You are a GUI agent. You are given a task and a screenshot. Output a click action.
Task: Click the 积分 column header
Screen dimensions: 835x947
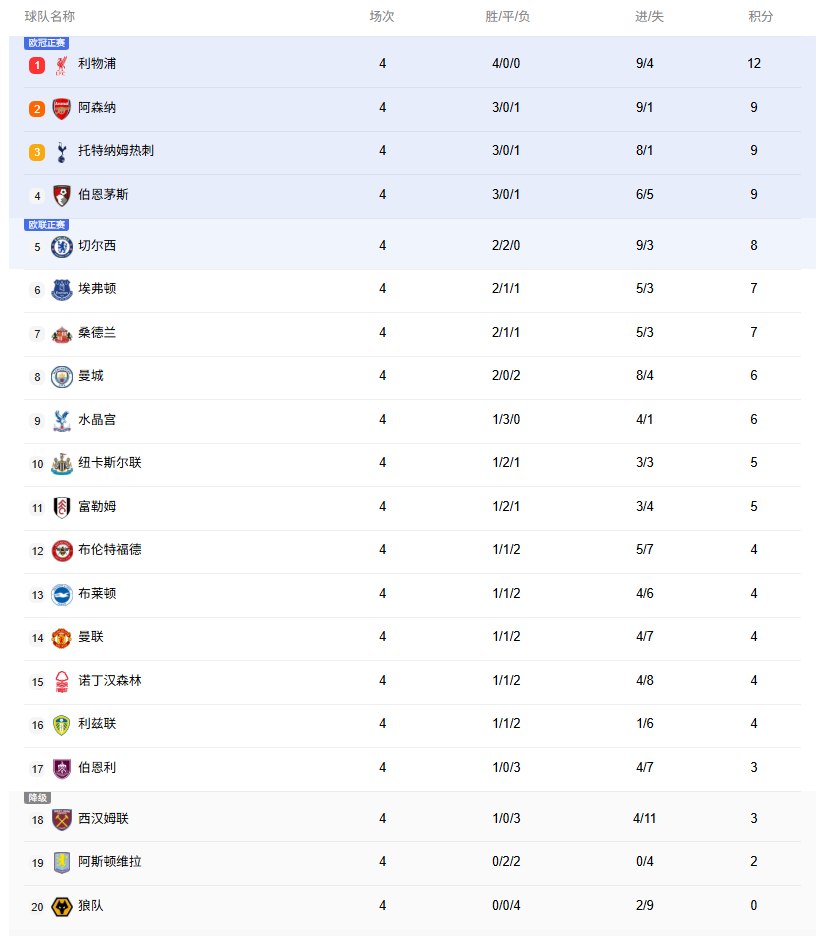tap(760, 17)
